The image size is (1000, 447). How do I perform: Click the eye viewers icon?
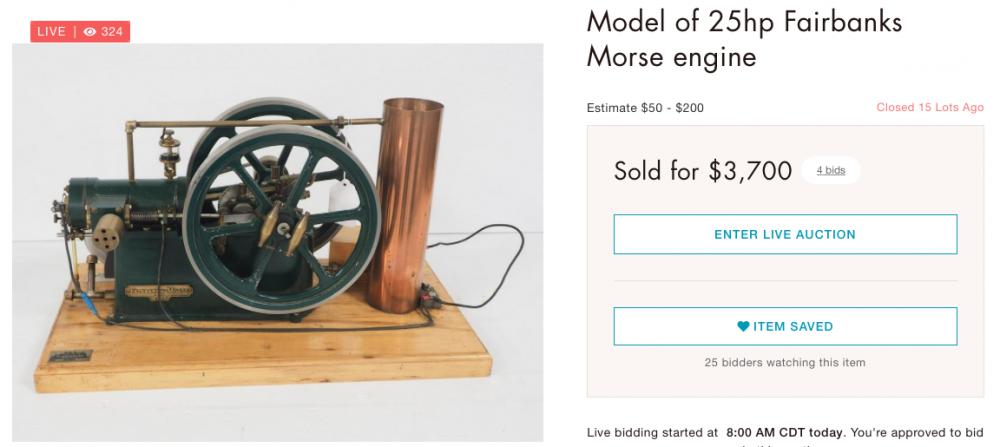coord(90,32)
